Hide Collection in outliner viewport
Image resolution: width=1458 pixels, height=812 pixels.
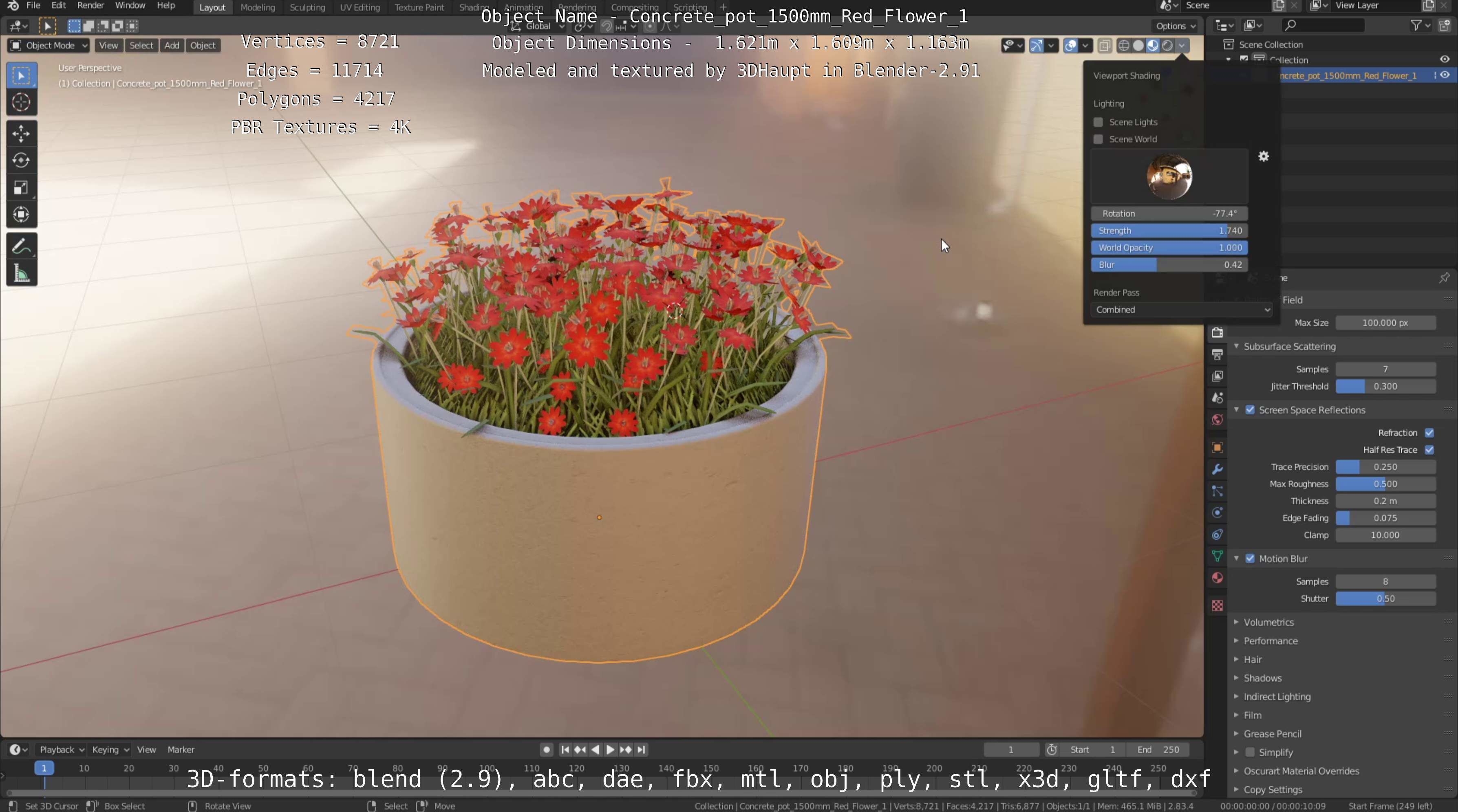(1445, 59)
